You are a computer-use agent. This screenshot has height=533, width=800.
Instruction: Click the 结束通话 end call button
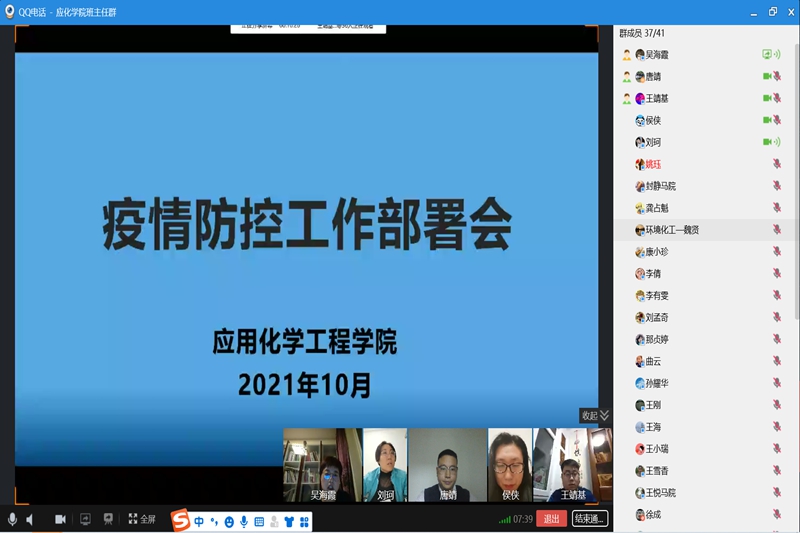(590, 519)
